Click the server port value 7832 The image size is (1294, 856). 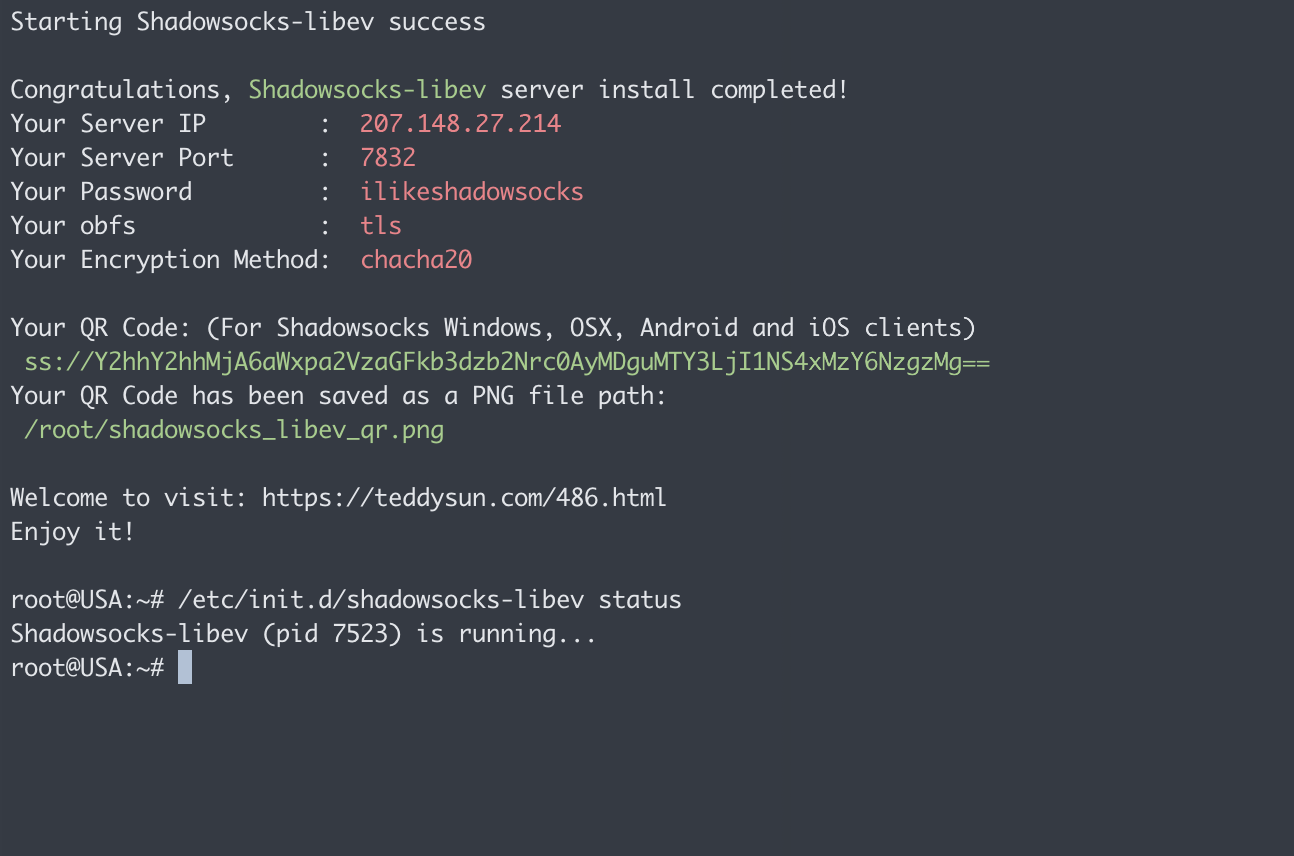pos(388,158)
